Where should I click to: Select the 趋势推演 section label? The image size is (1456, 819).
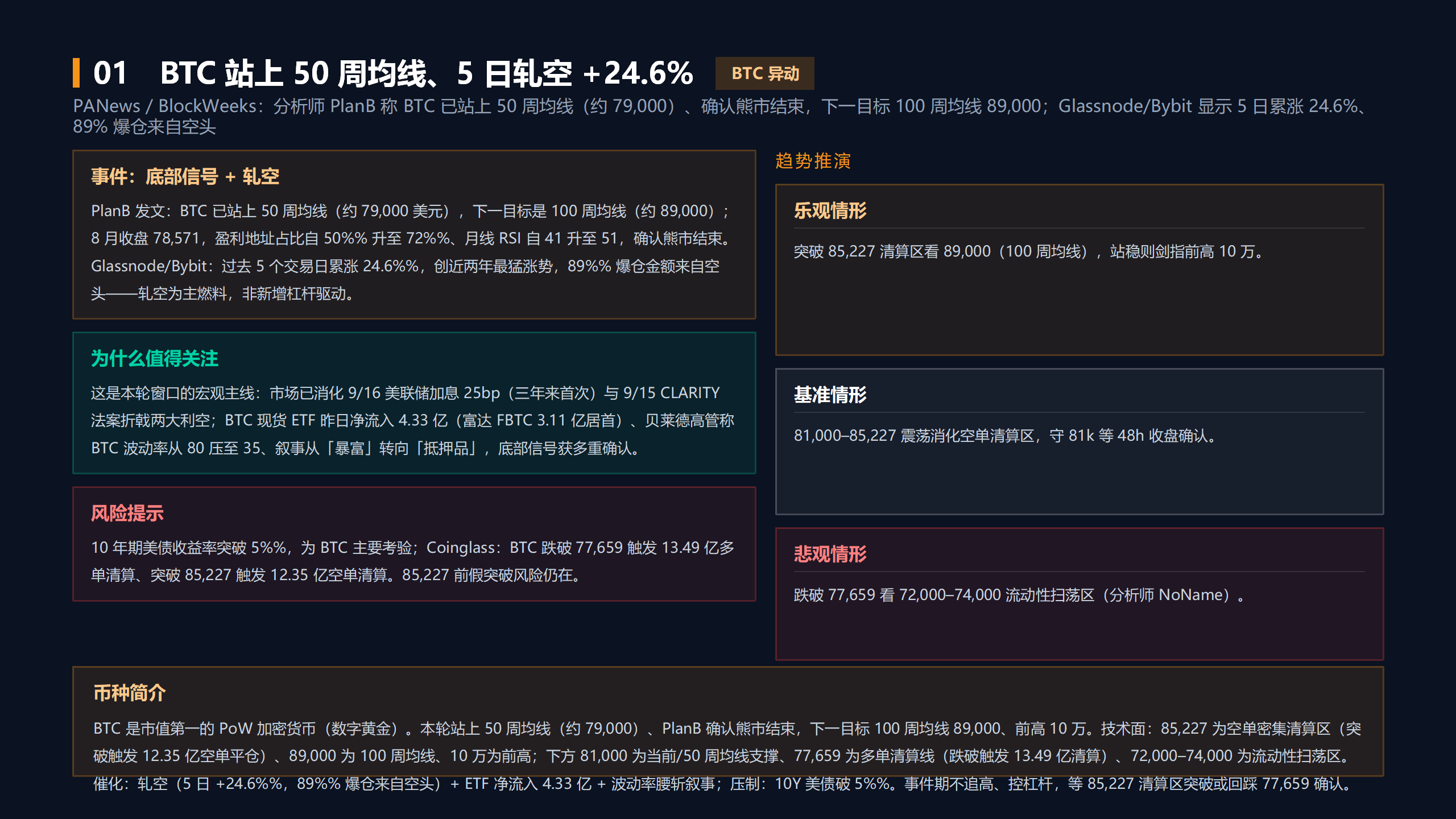pos(813,161)
